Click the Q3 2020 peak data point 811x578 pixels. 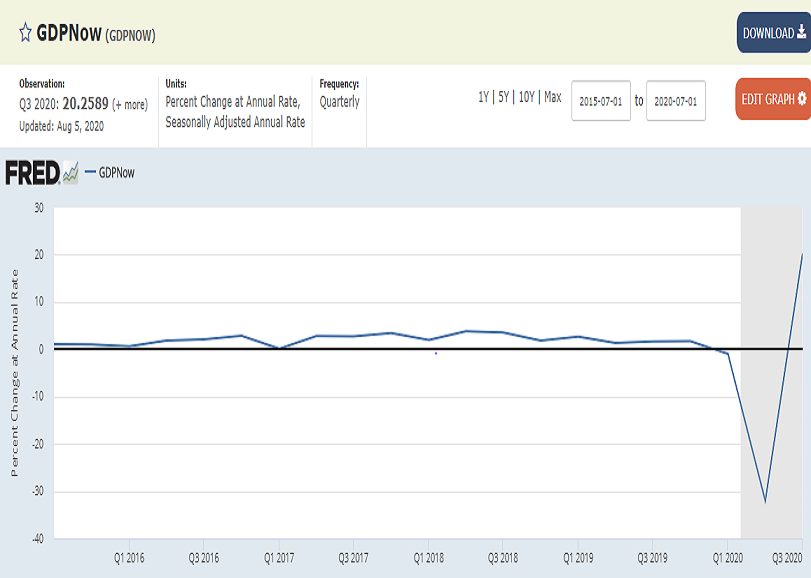coord(802,254)
